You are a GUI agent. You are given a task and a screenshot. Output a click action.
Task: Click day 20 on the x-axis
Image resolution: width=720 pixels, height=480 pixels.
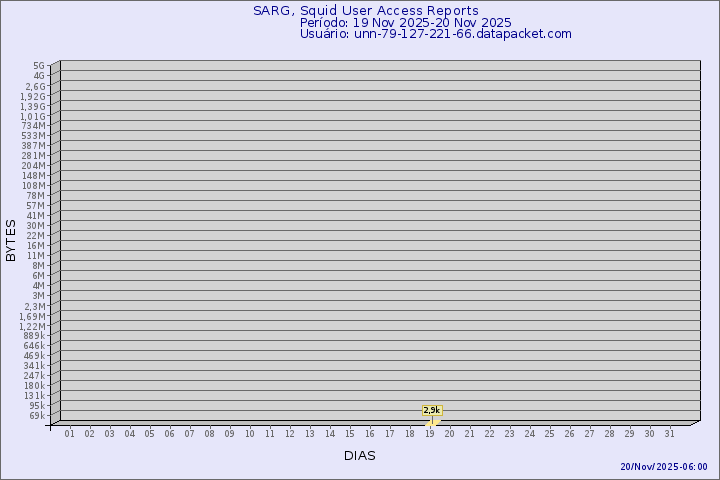click(449, 434)
